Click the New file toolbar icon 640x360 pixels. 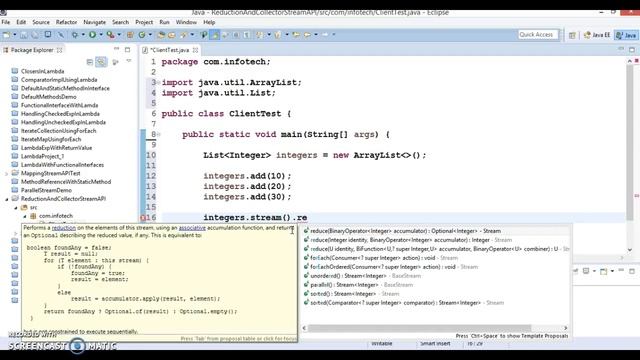click(7, 35)
